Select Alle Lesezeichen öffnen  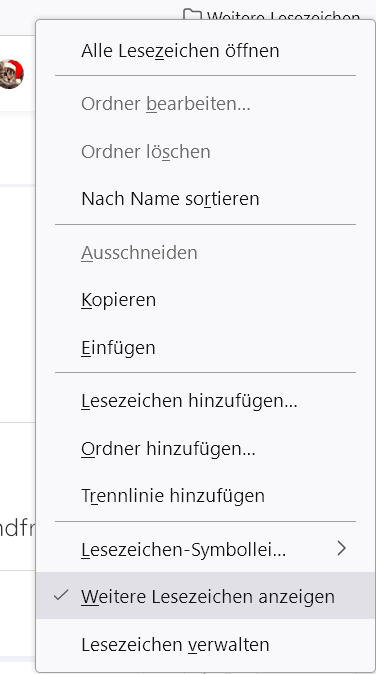(205, 51)
